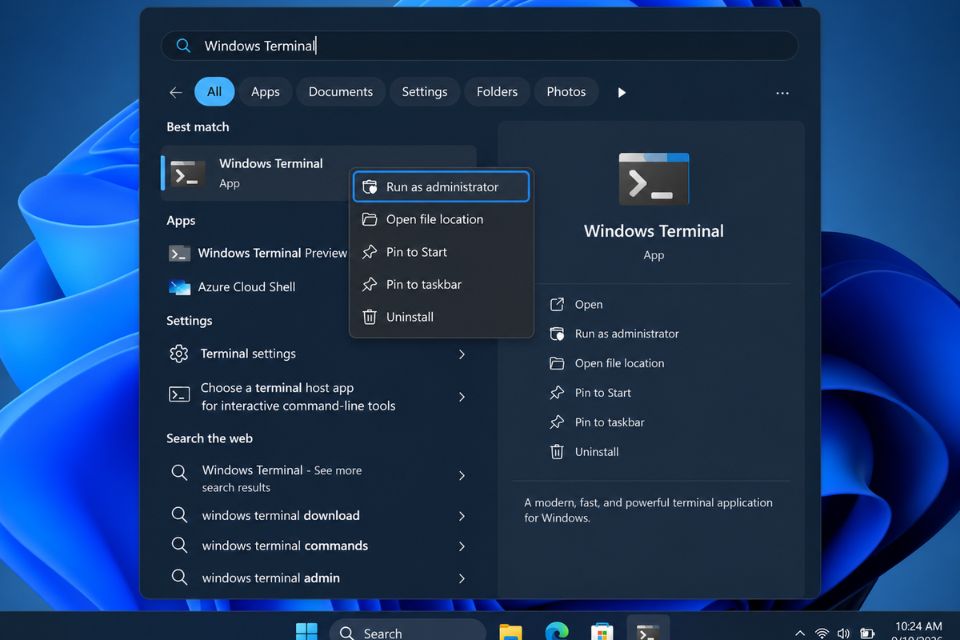Click Open in the preview pane
Viewport: 960px width, 640px height.
click(x=588, y=304)
